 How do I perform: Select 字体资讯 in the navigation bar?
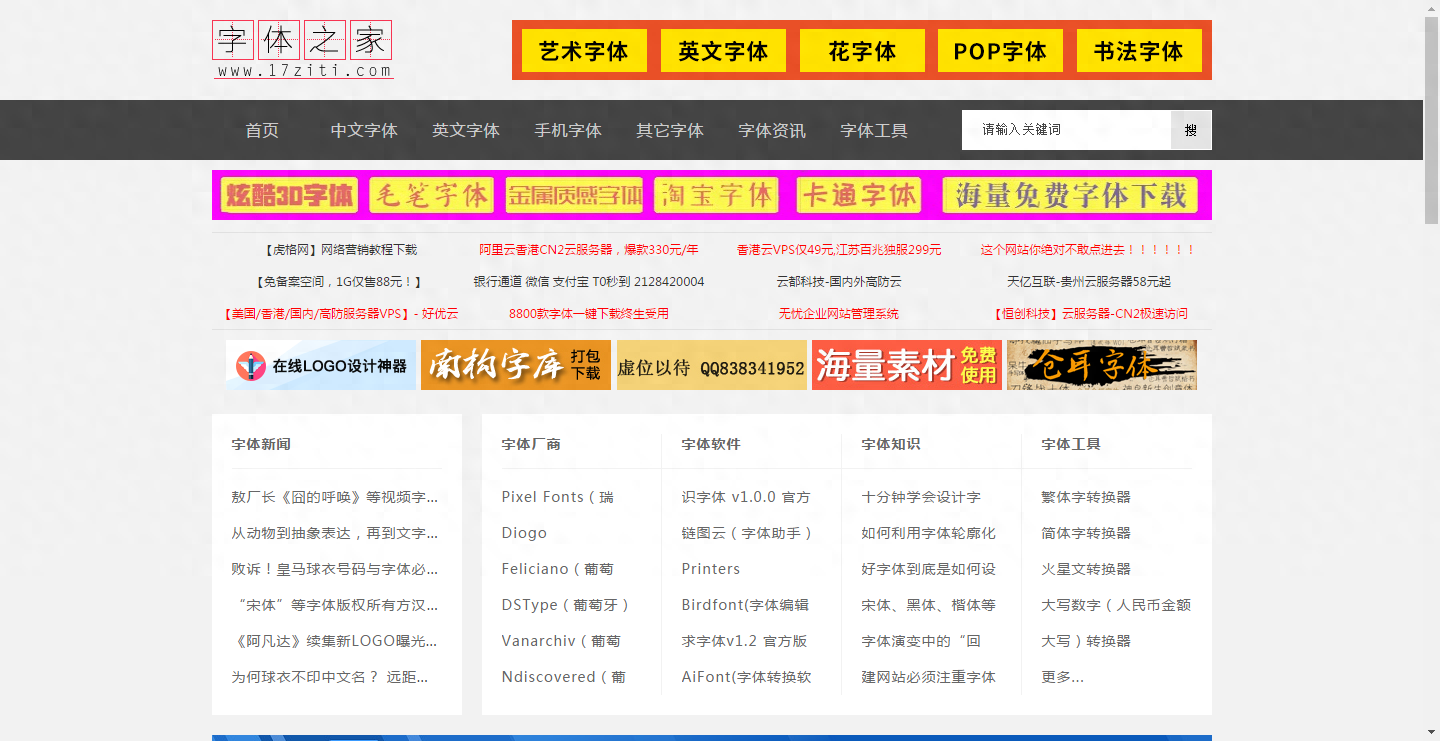(771, 130)
